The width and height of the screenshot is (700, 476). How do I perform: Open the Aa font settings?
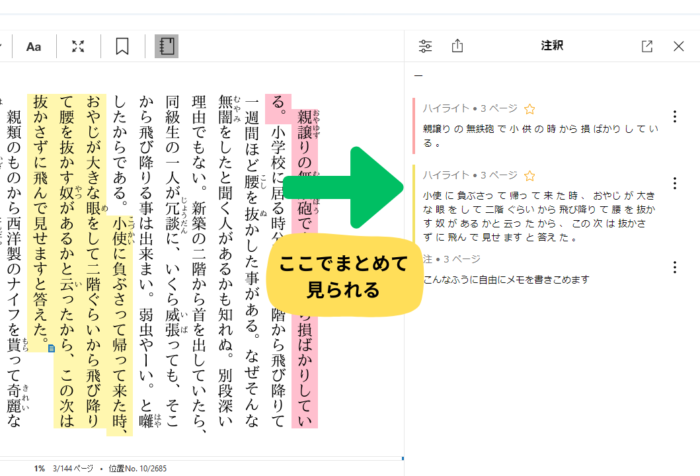34,46
